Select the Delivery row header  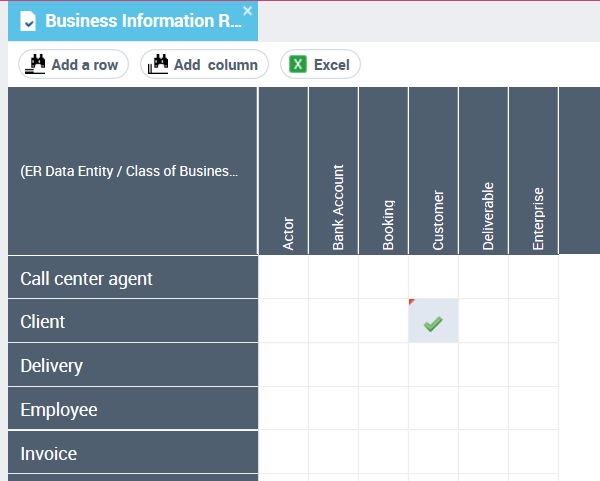(x=132, y=366)
